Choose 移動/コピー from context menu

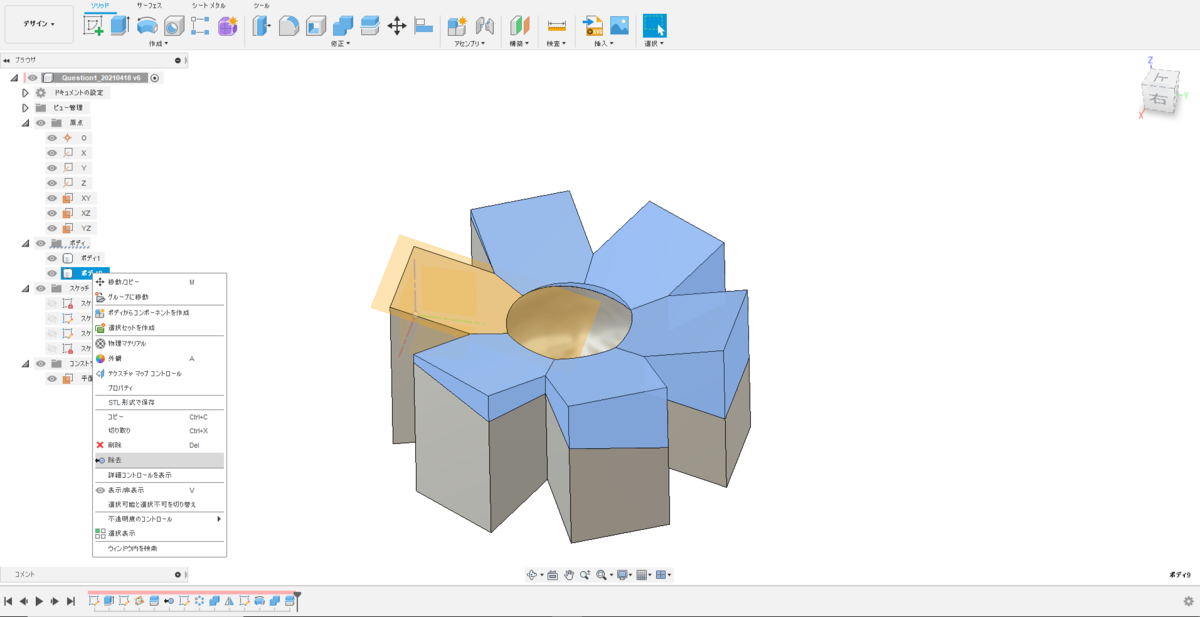point(159,282)
